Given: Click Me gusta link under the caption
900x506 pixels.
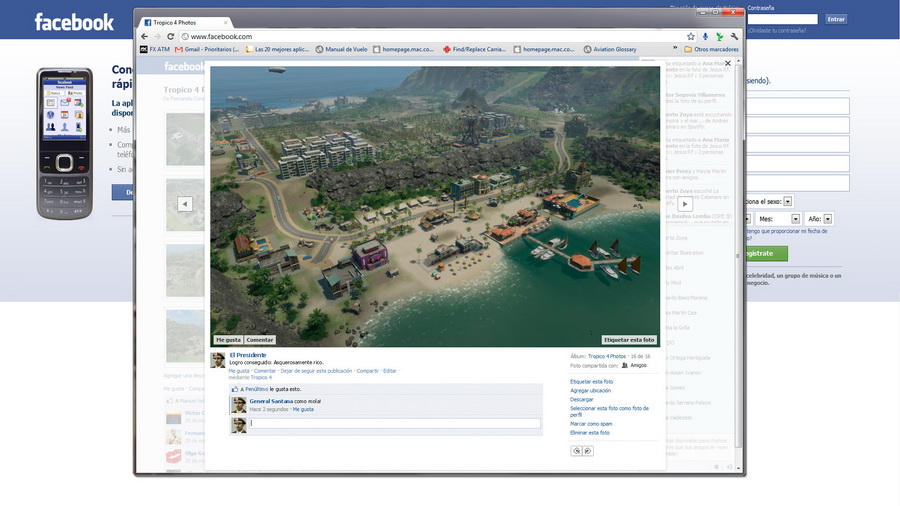Looking at the screenshot, I should coord(239,371).
